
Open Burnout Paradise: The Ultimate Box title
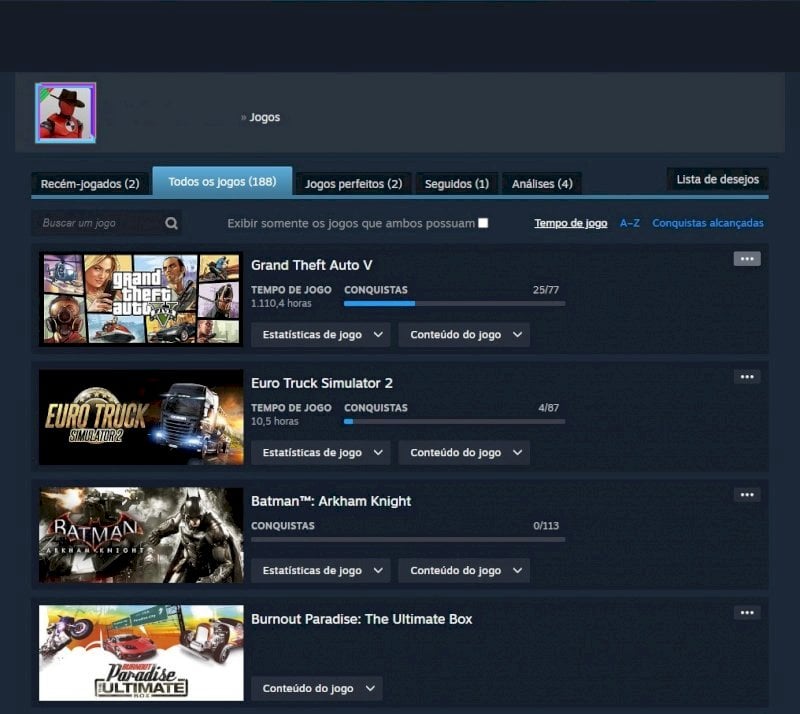[x=361, y=619]
